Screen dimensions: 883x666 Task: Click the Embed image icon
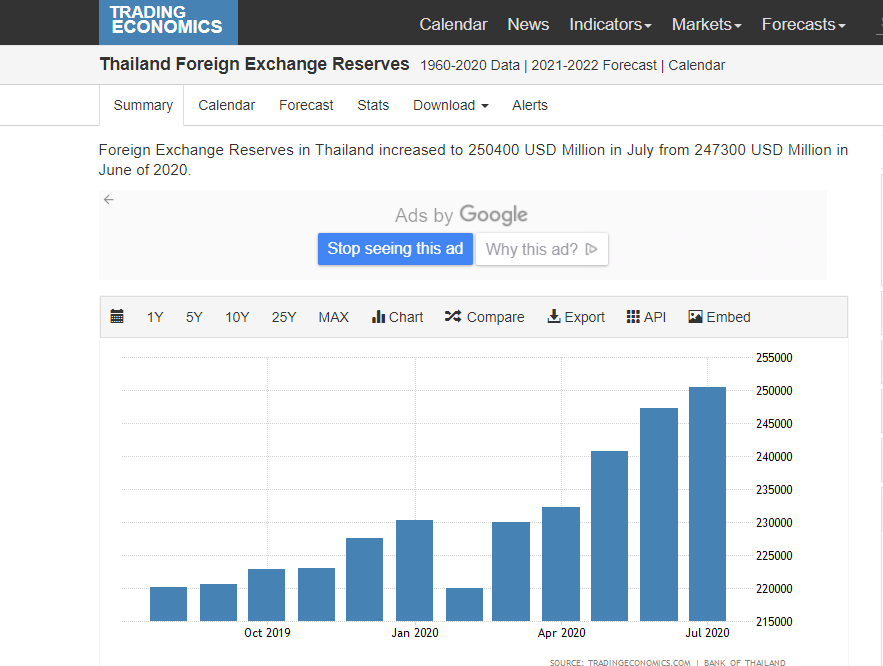[x=696, y=317]
